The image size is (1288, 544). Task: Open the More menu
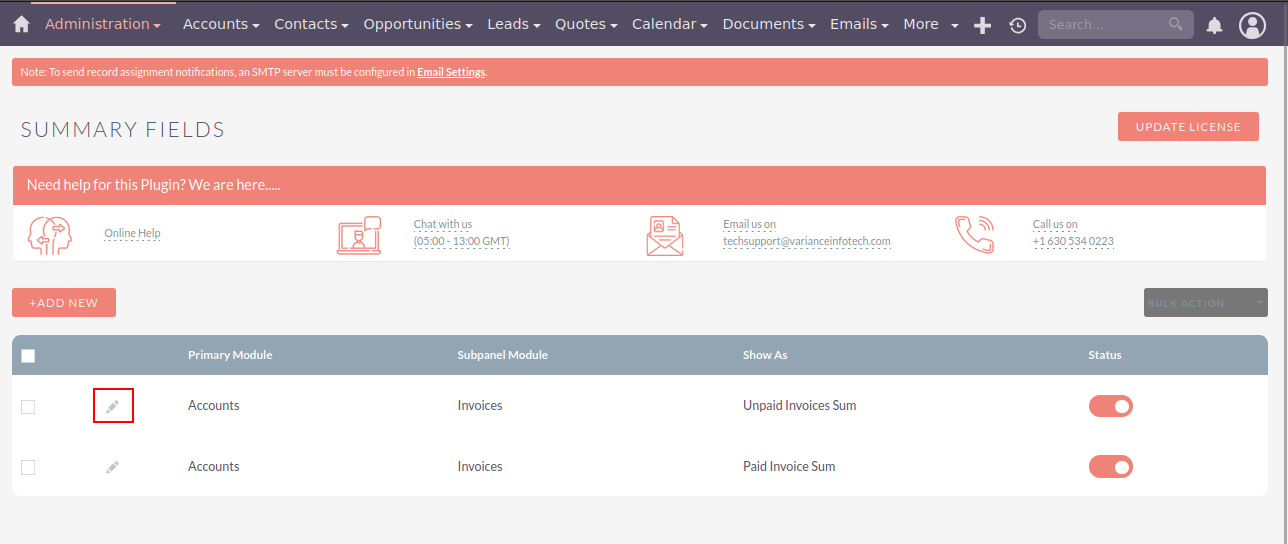click(930, 24)
